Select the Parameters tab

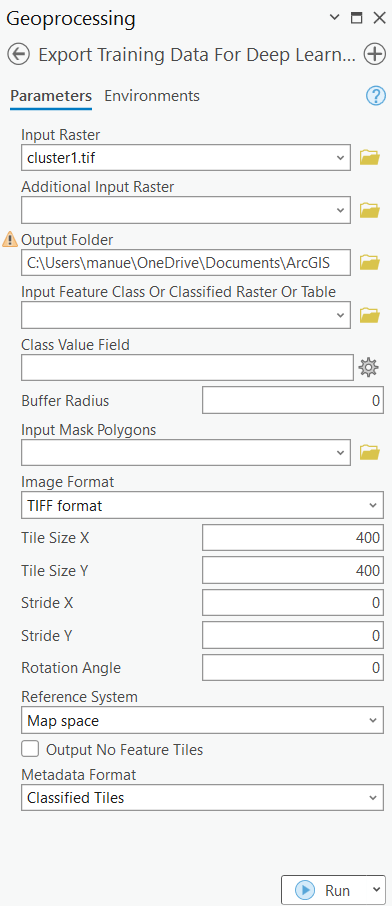point(51,95)
